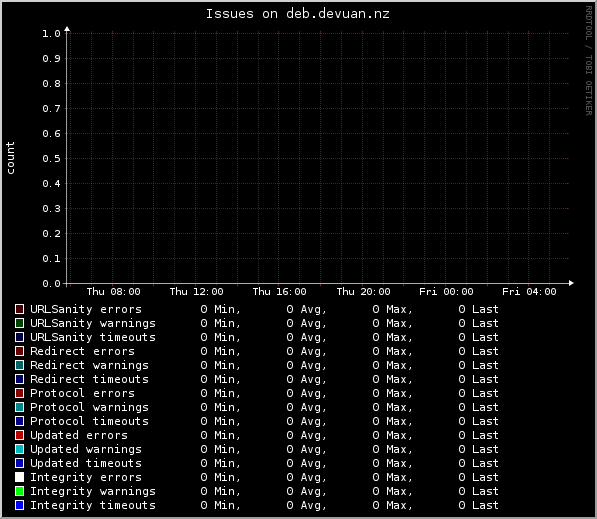Click the Integrity timeouts blue swatch

click(x=19, y=505)
